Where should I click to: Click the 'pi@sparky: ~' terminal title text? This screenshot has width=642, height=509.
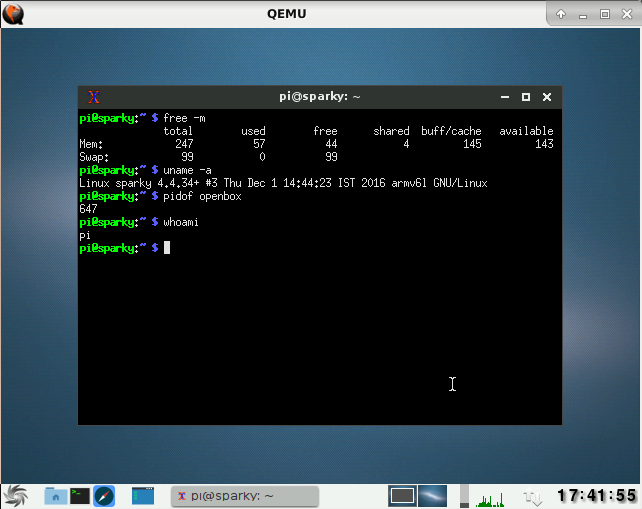tap(319, 97)
